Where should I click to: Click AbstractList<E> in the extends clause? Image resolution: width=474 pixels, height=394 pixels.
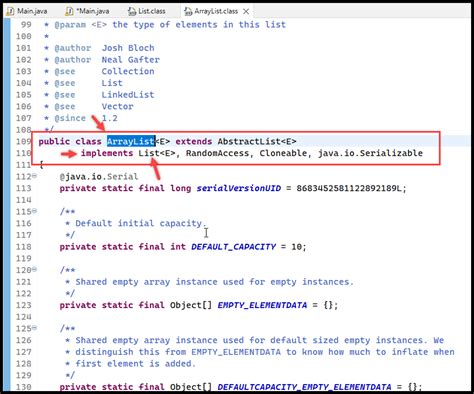click(257, 141)
